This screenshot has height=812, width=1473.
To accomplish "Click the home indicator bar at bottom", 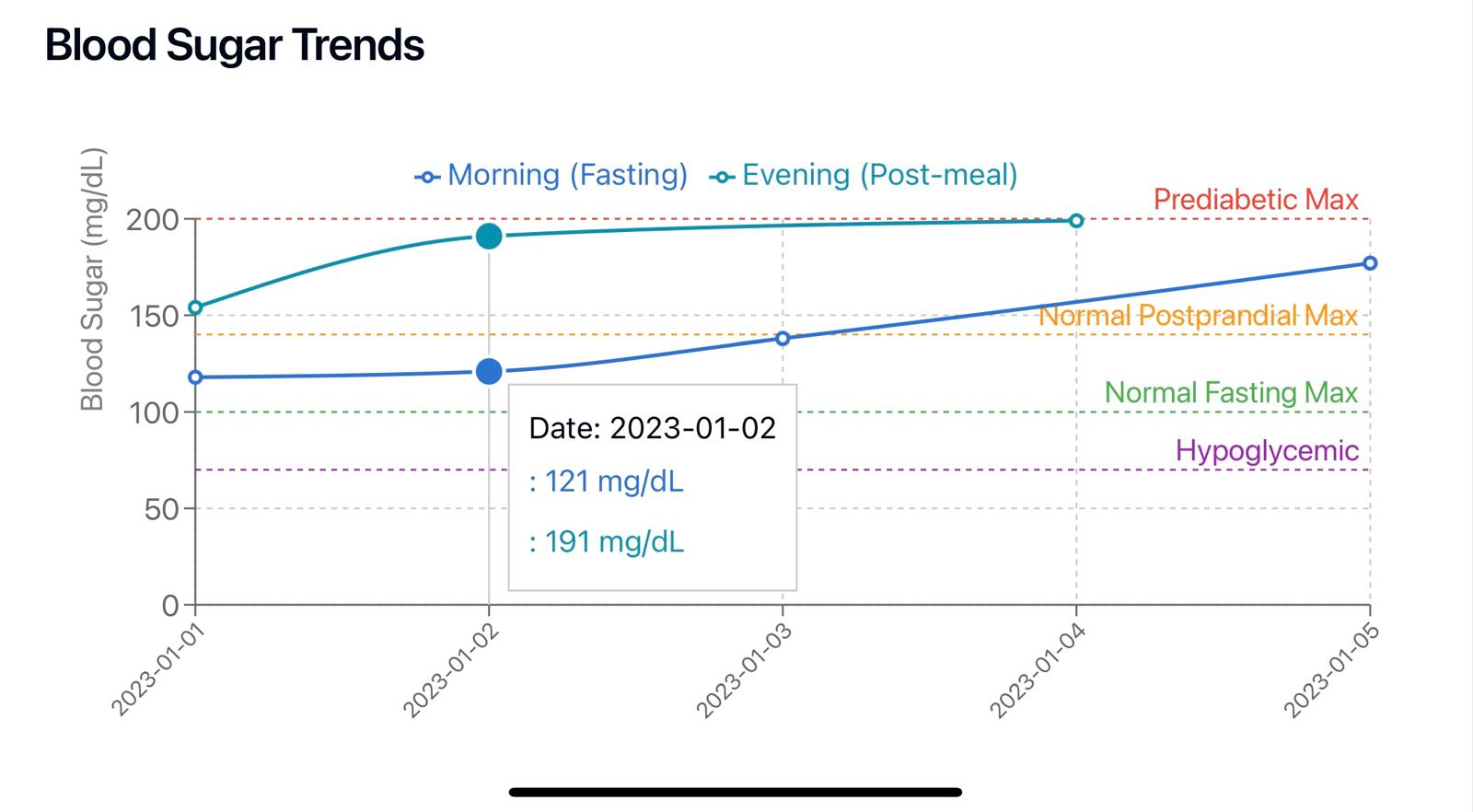I will point(736,792).
